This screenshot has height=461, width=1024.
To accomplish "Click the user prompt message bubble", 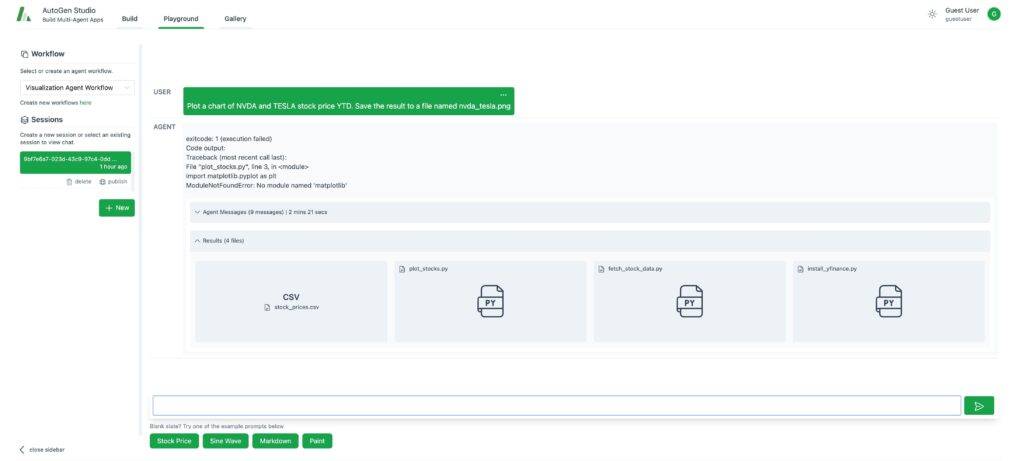I will coord(349,101).
